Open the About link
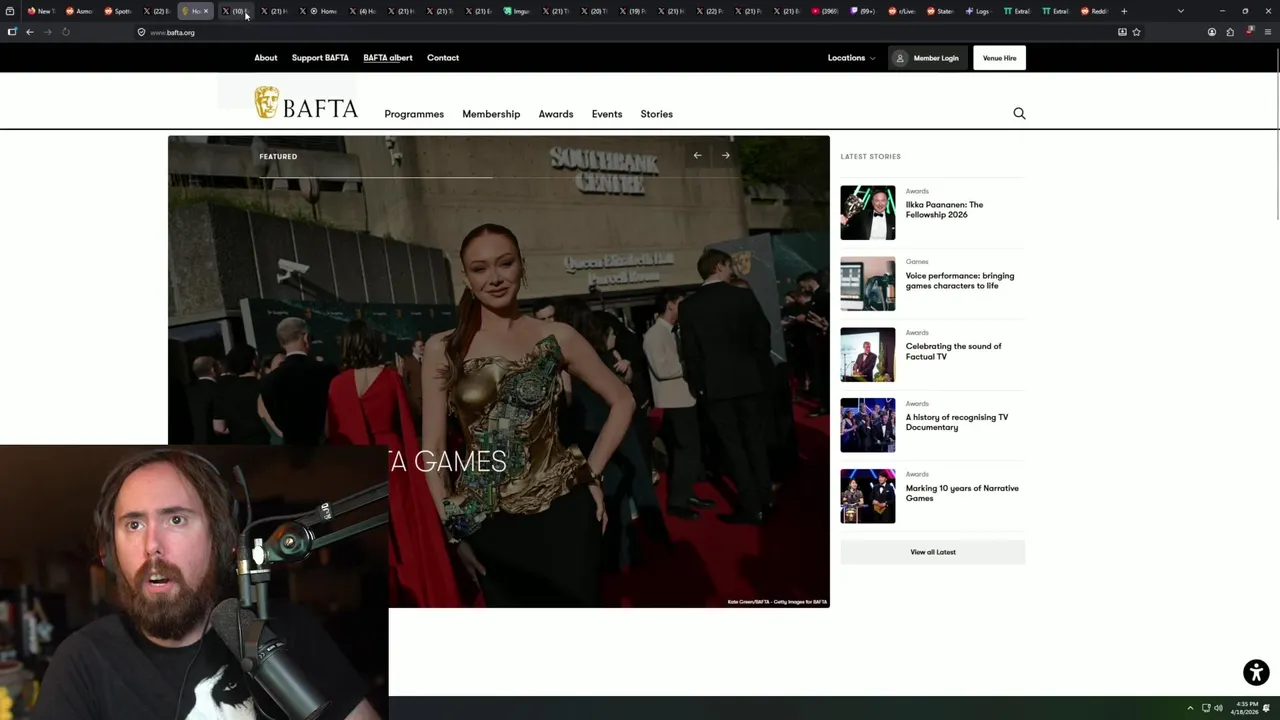The image size is (1280, 720). point(266,58)
